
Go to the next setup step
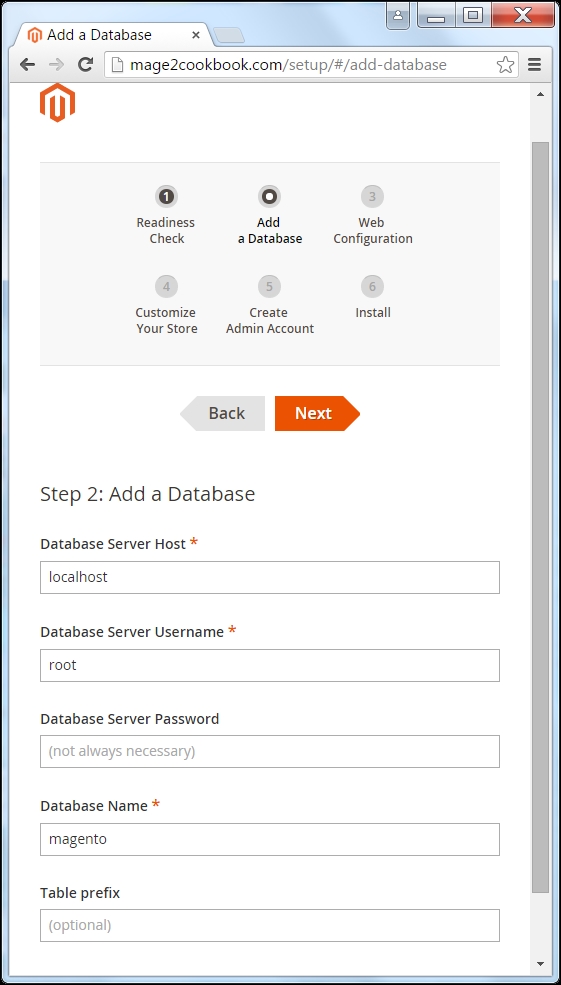tap(317, 413)
